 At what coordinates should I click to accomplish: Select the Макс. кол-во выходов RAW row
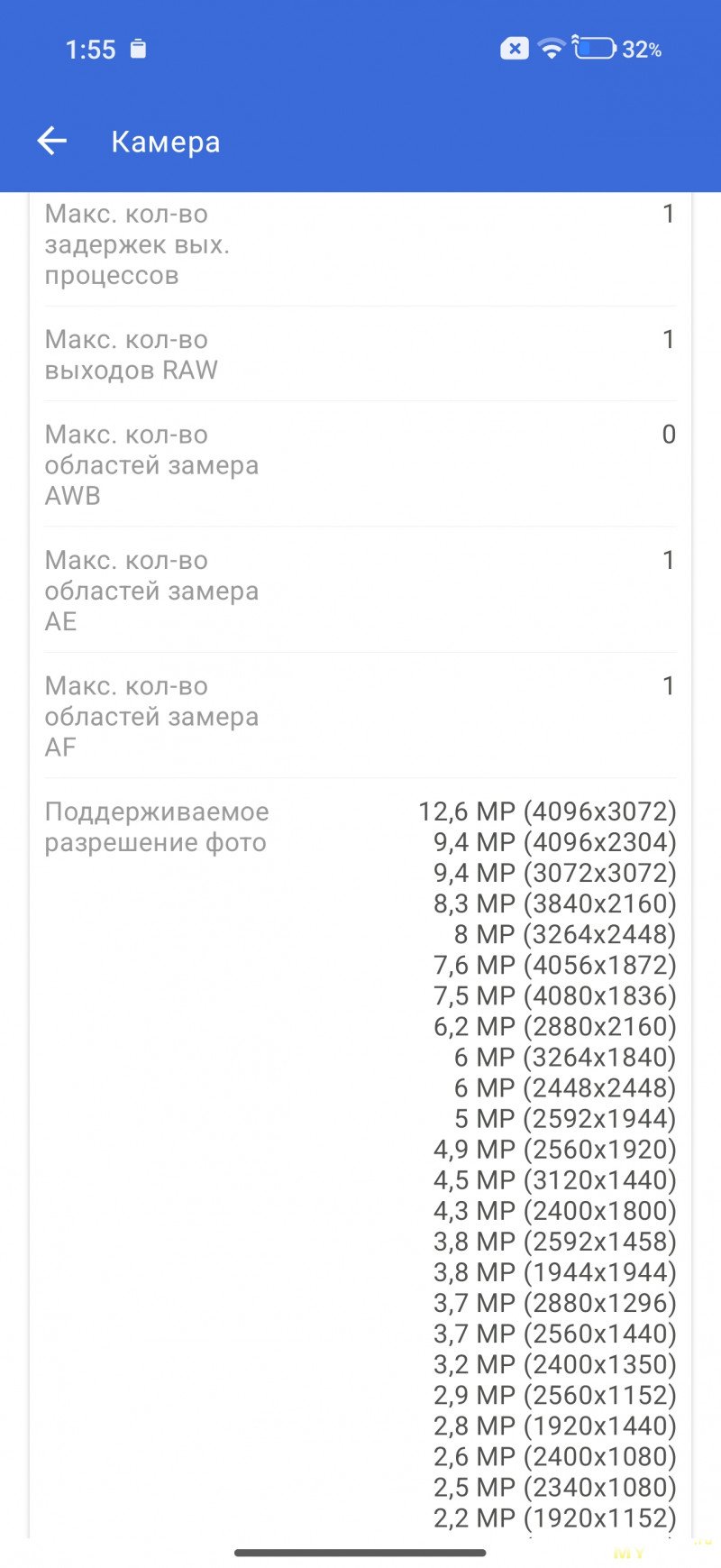pos(360,354)
